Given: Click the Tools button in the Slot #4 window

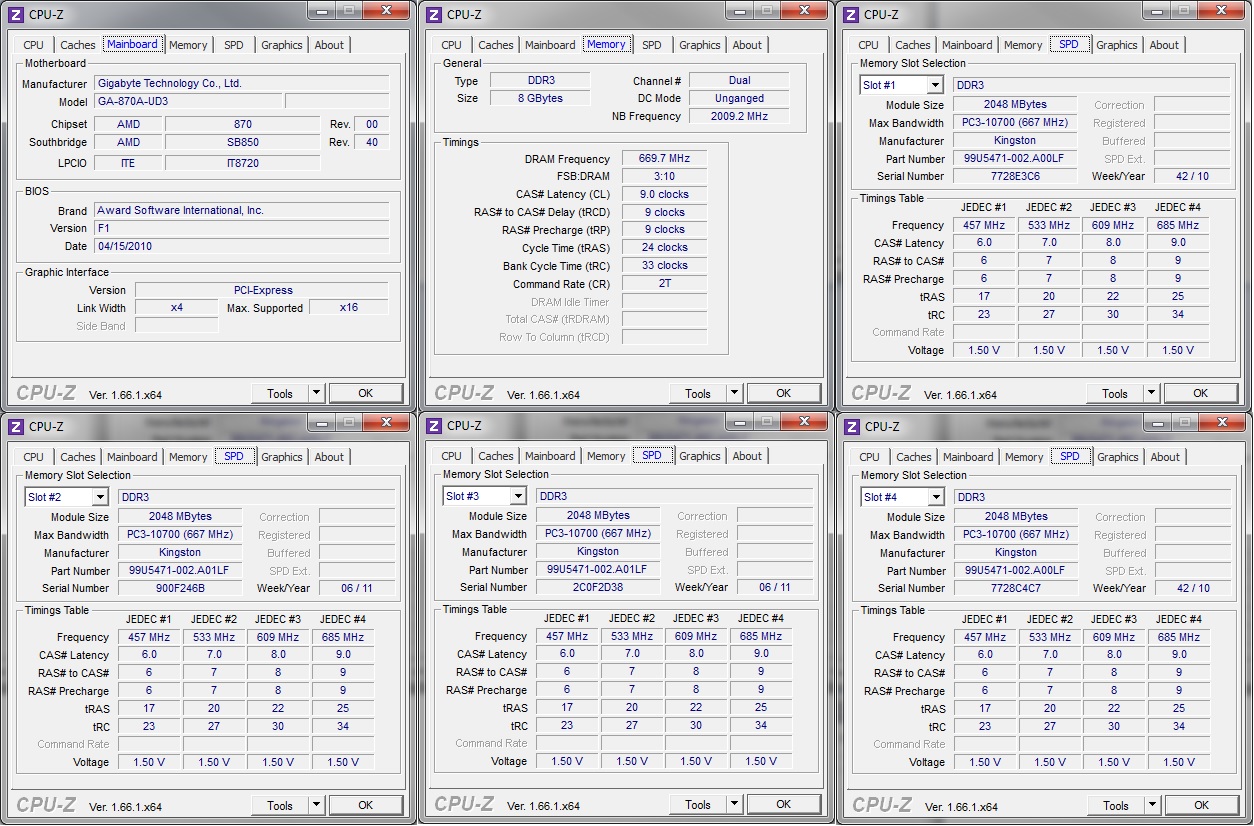Looking at the screenshot, I should coord(1116,805).
